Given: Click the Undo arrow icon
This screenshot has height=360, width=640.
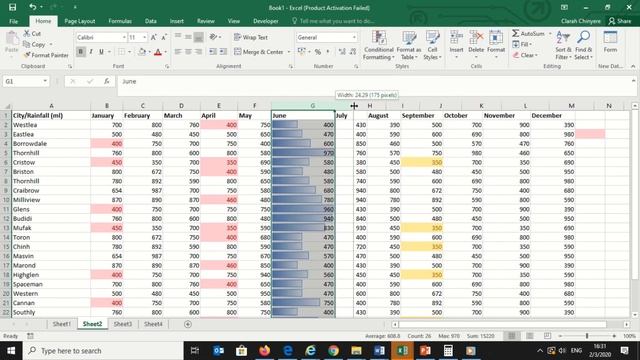Looking at the screenshot, I should click(32, 7).
